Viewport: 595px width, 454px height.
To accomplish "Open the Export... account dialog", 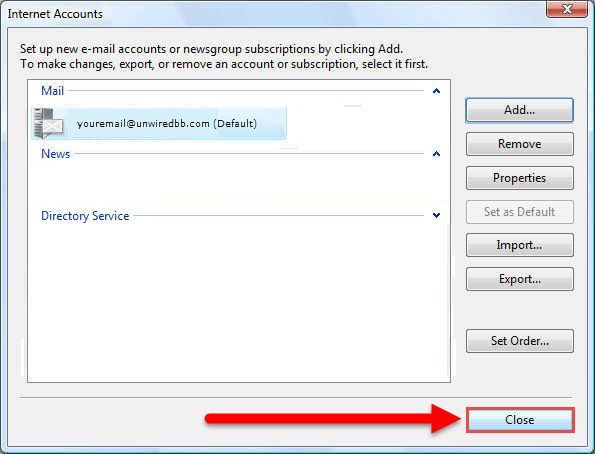I will click(519, 279).
